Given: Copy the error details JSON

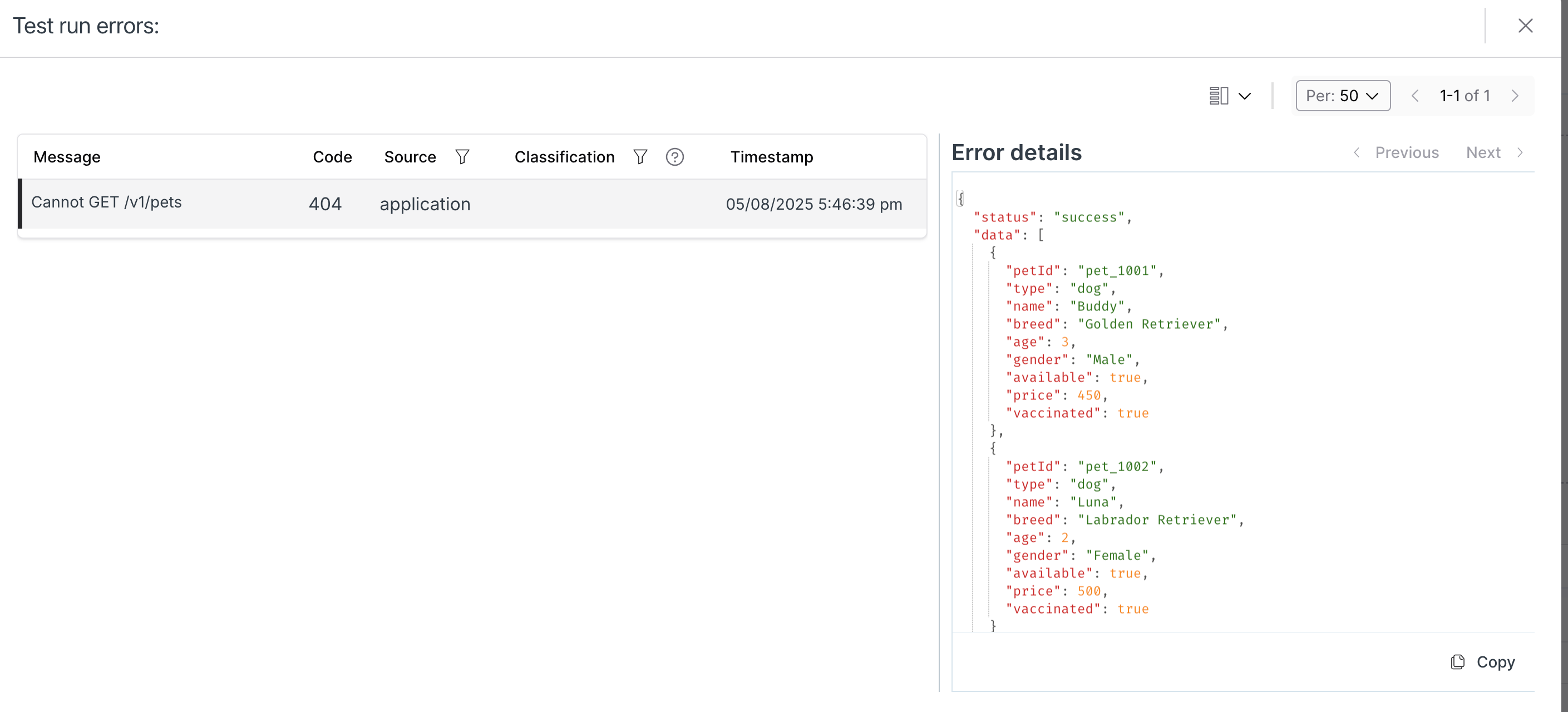Looking at the screenshot, I should tap(1483, 662).
